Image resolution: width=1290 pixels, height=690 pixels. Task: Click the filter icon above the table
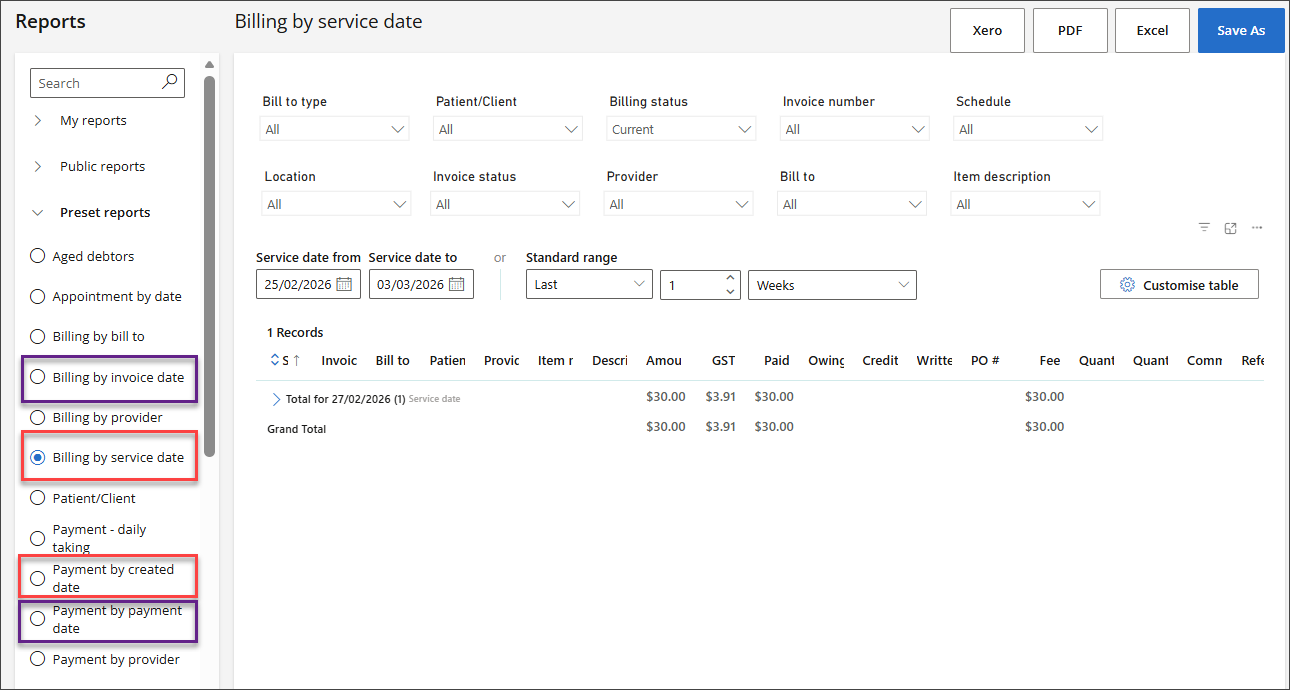pos(1205,228)
